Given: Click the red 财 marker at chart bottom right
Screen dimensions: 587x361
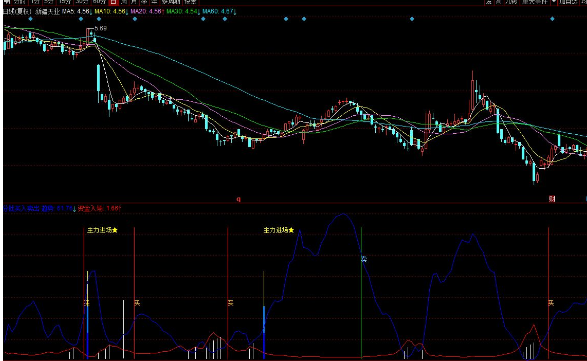Looking at the screenshot, I should point(552,199).
